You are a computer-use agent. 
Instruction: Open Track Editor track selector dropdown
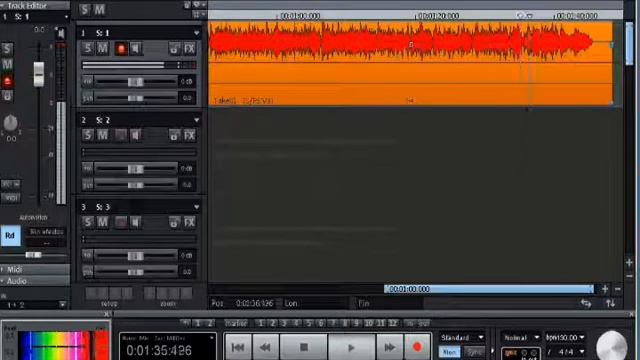click(x=67, y=17)
